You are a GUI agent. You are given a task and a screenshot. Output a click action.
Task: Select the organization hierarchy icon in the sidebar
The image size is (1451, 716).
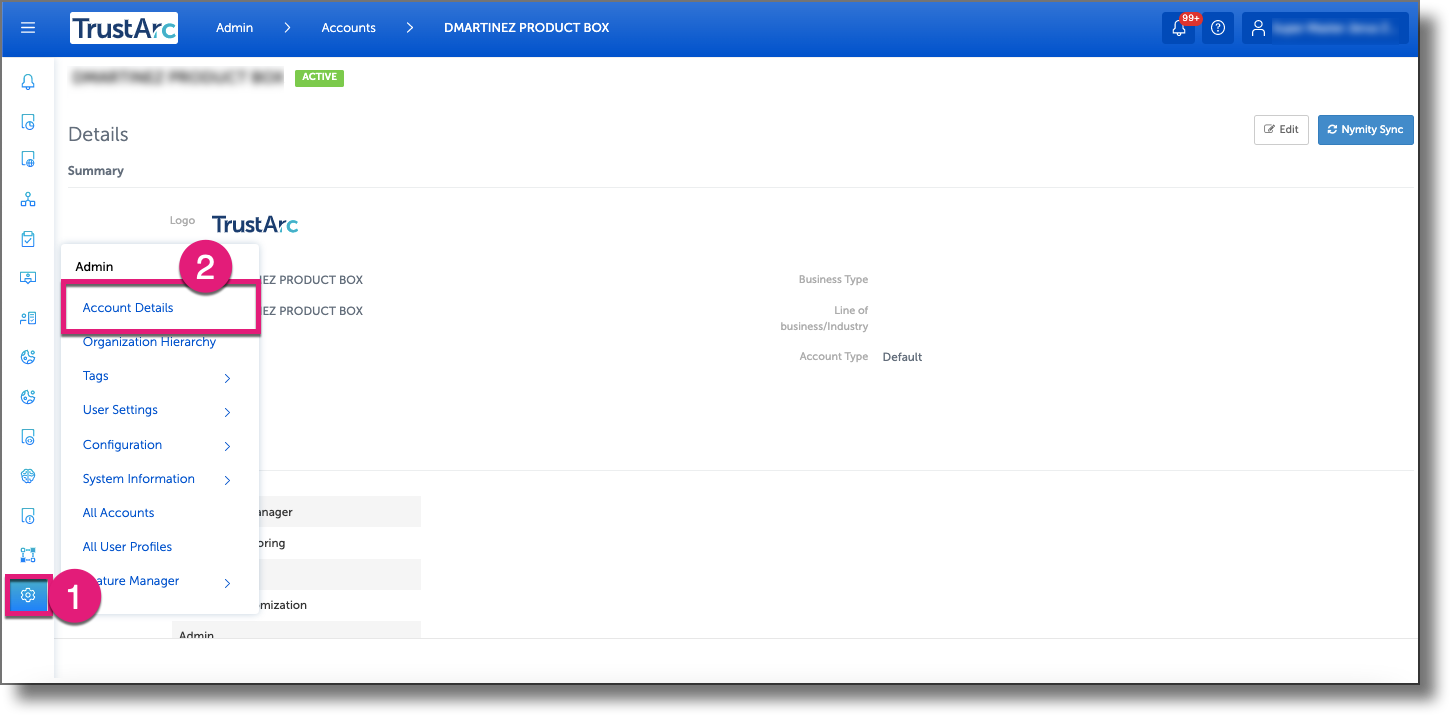28,199
